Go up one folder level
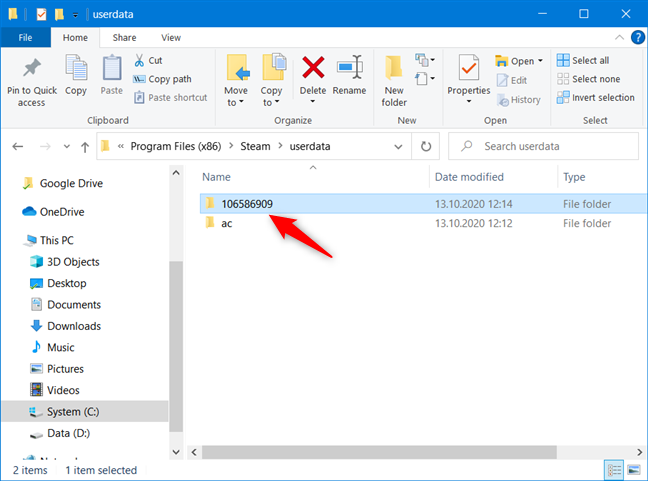Image resolution: width=648 pixels, height=481 pixels. click(83, 146)
